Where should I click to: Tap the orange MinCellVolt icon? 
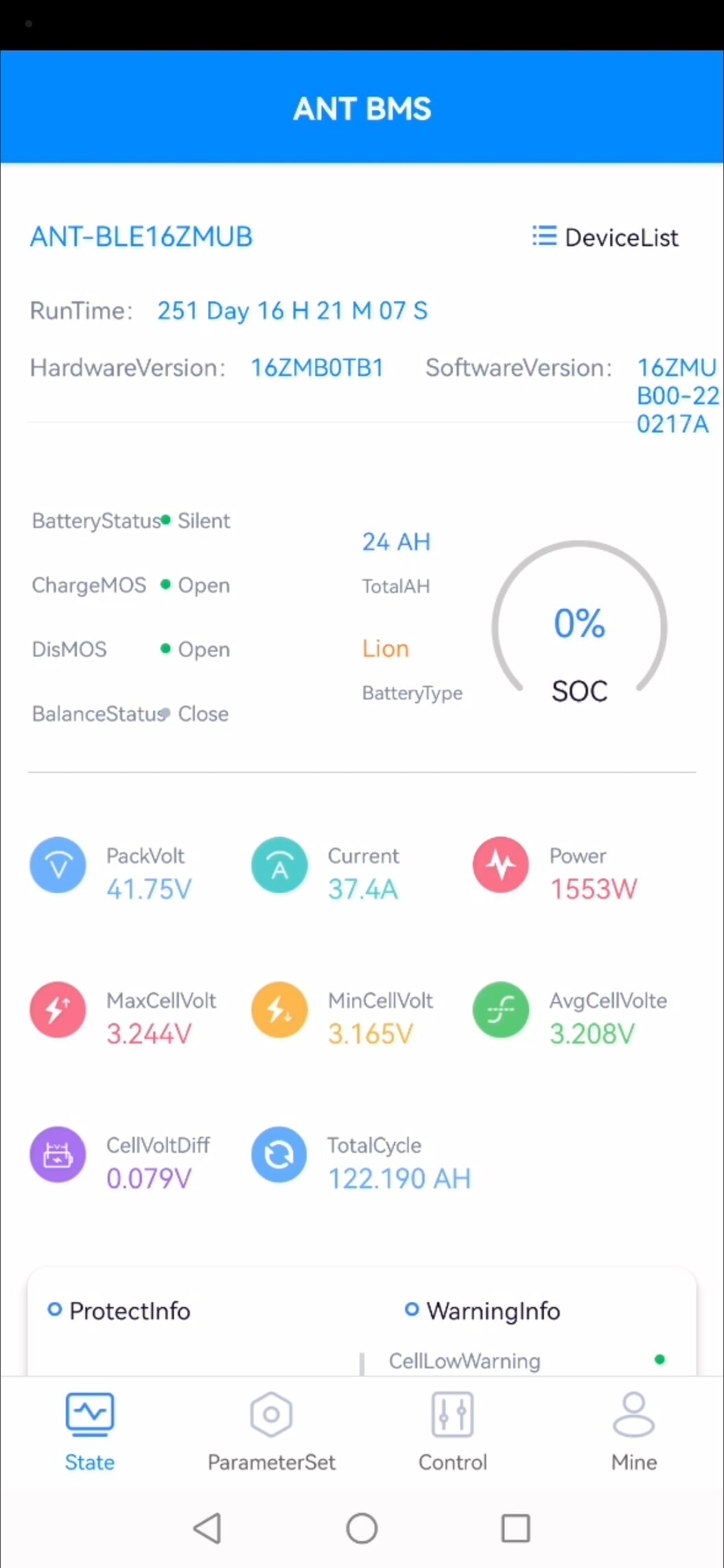coord(279,1010)
